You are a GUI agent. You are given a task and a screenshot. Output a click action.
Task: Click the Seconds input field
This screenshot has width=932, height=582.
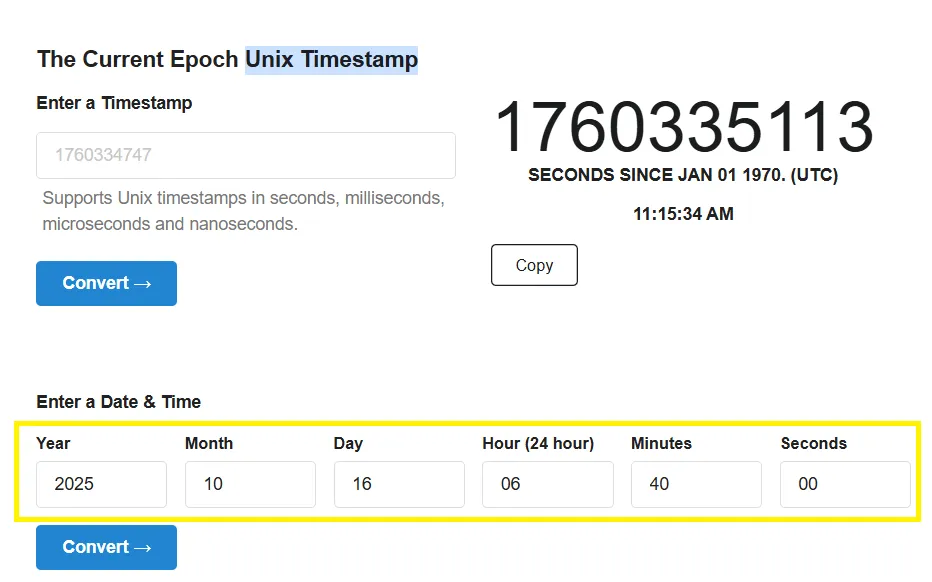point(845,484)
